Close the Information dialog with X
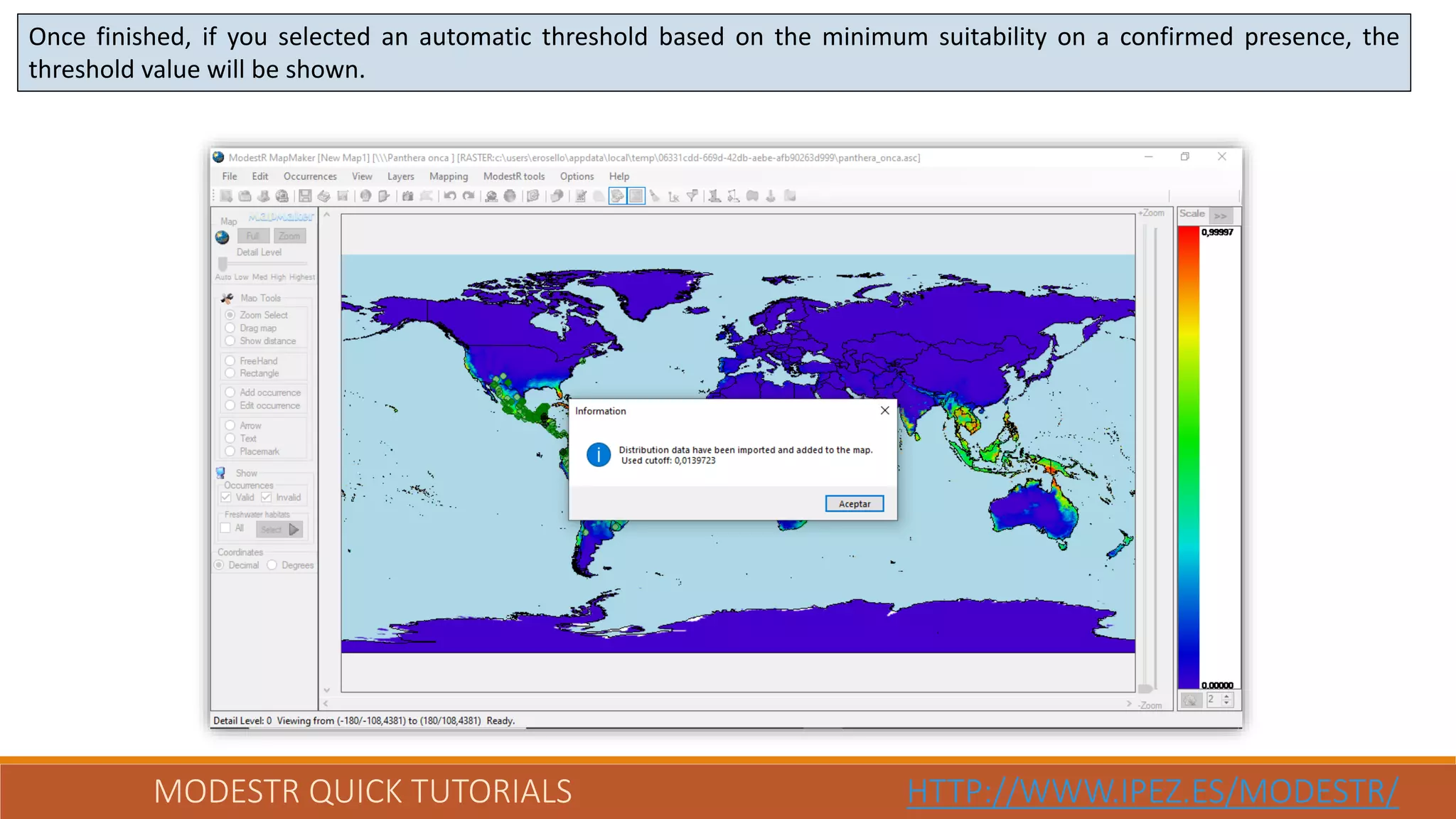This screenshot has width=1456, height=819. (x=885, y=411)
